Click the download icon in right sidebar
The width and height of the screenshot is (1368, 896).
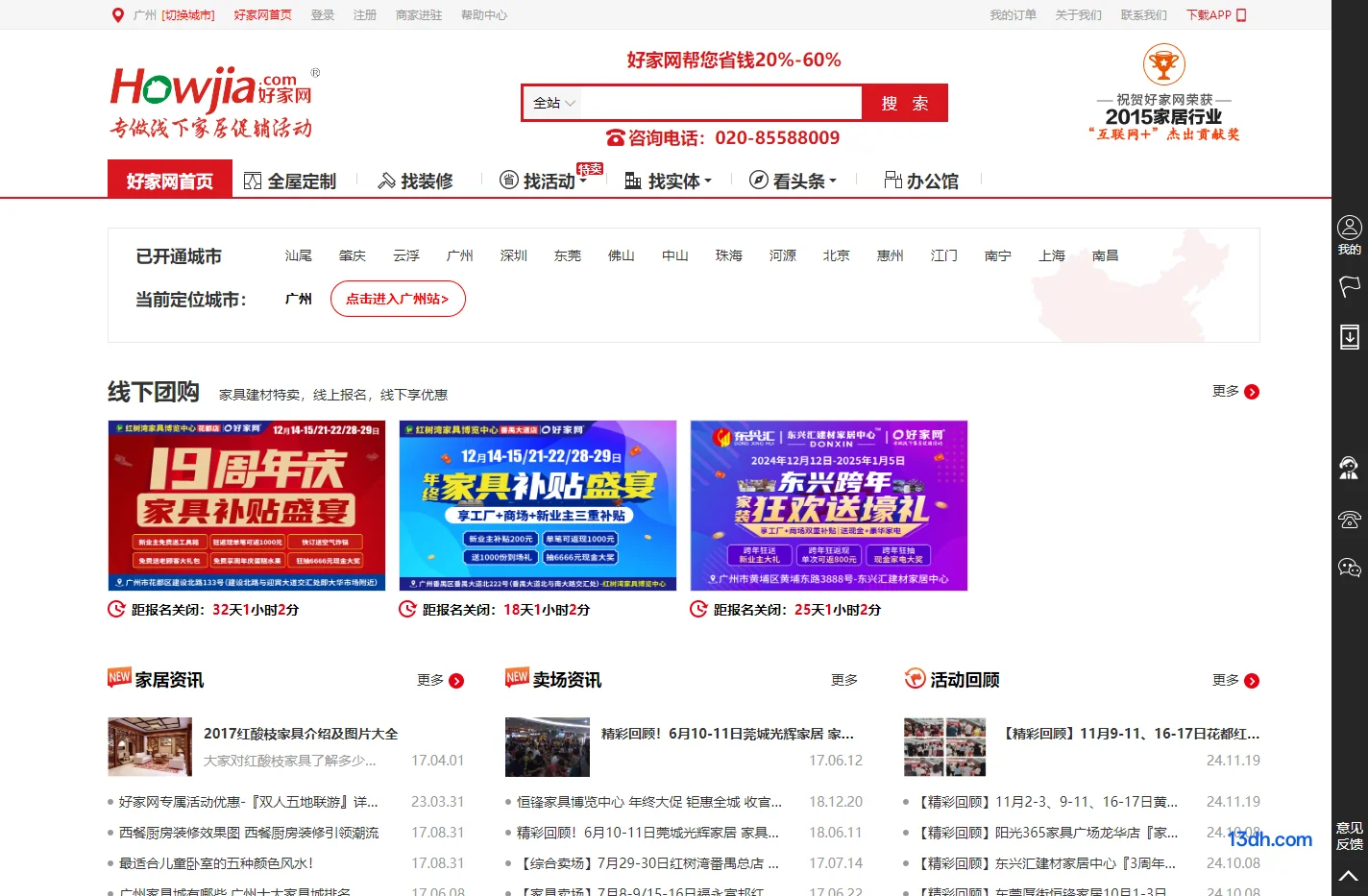(1350, 336)
